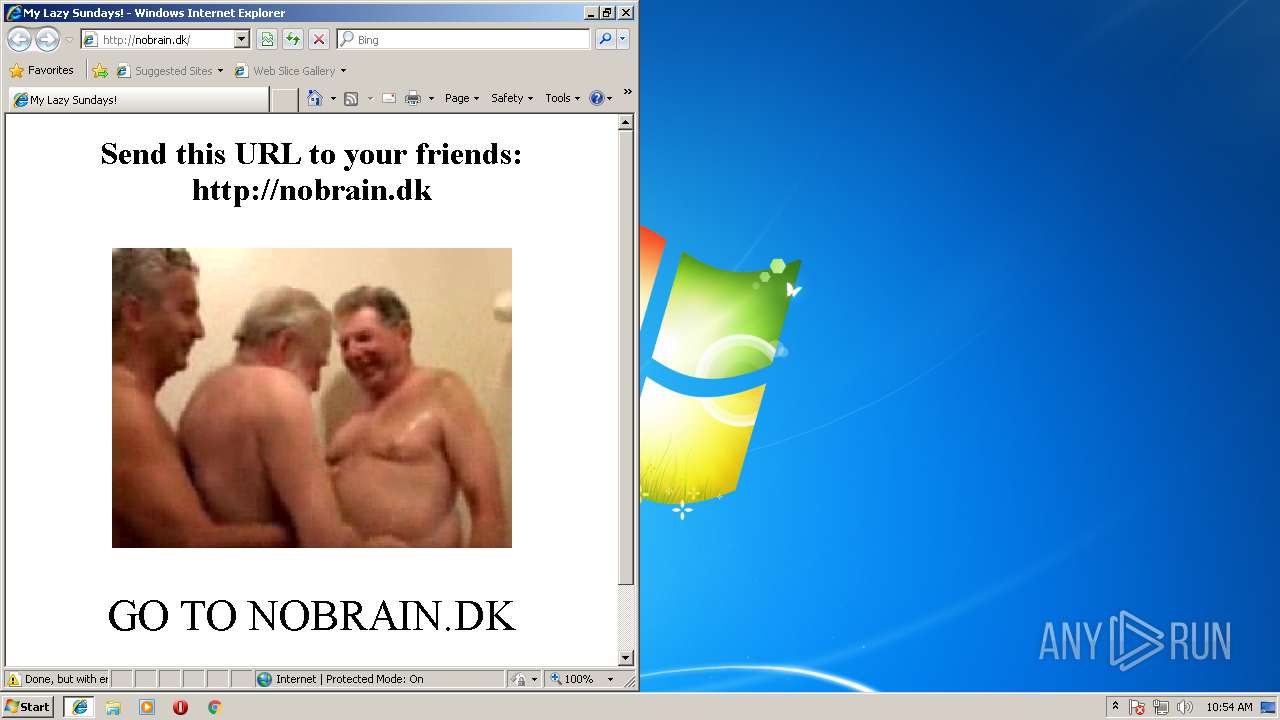
Task: Restore the Internet Explorer window
Action: point(607,13)
